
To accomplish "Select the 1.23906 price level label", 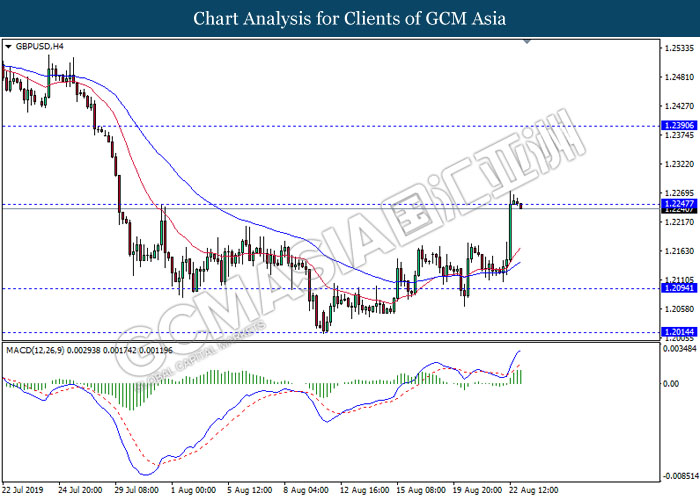I will coord(679,125).
